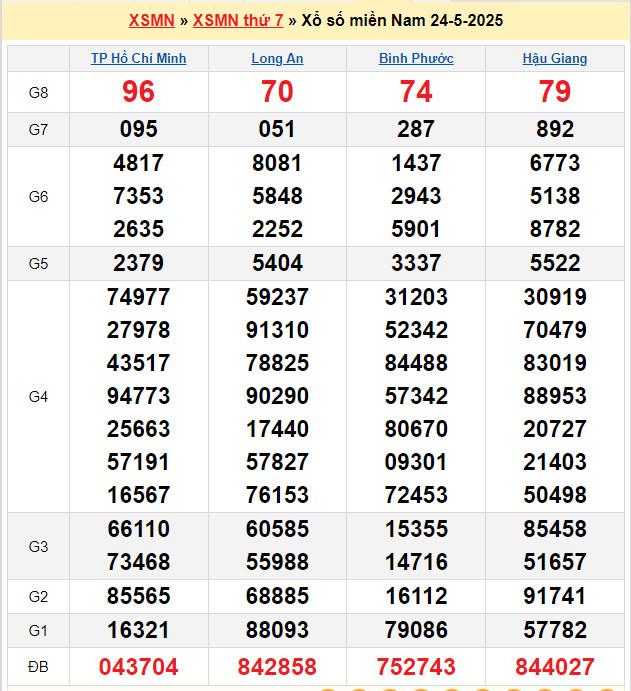Click the G4 number 91310

(277, 330)
